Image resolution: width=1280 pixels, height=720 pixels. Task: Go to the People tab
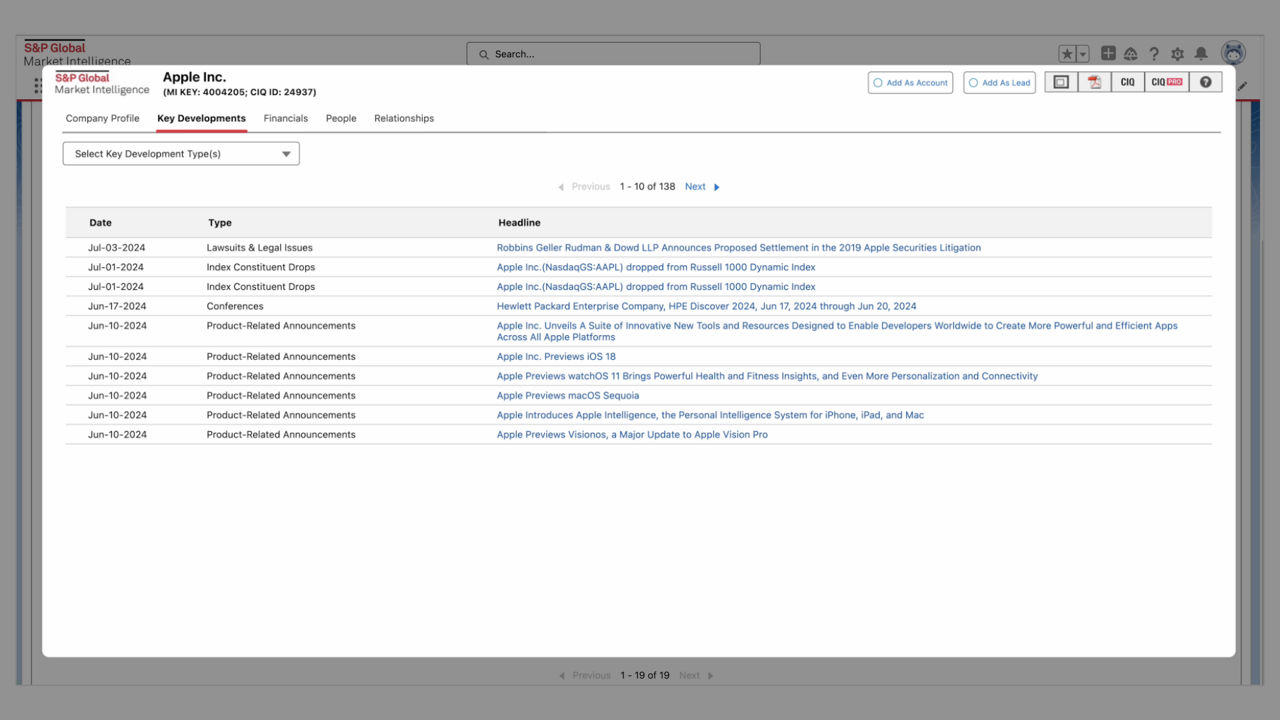(341, 118)
